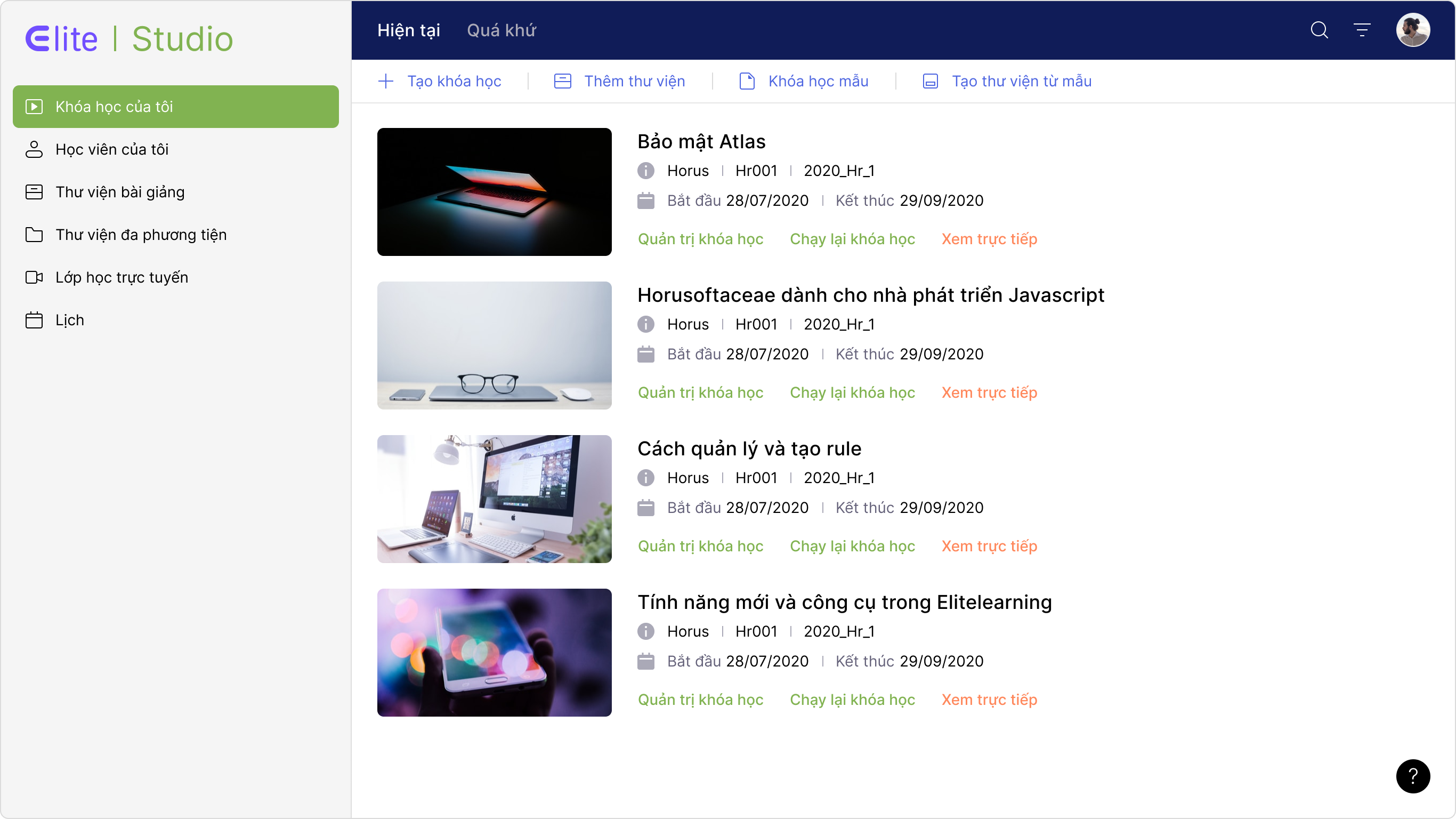1456x819 pixels.
Task: Open the help question mark button
Action: 1413,776
